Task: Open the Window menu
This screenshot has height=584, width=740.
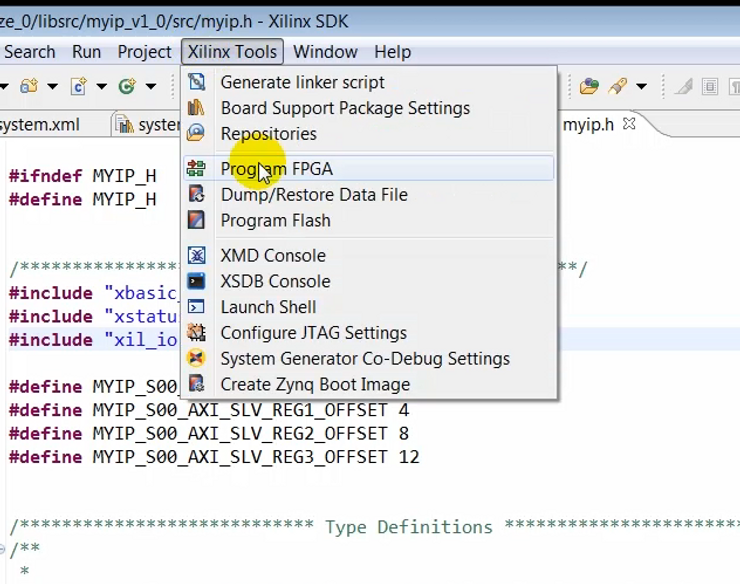Action: pyautogui.click(x=325, y=52)
